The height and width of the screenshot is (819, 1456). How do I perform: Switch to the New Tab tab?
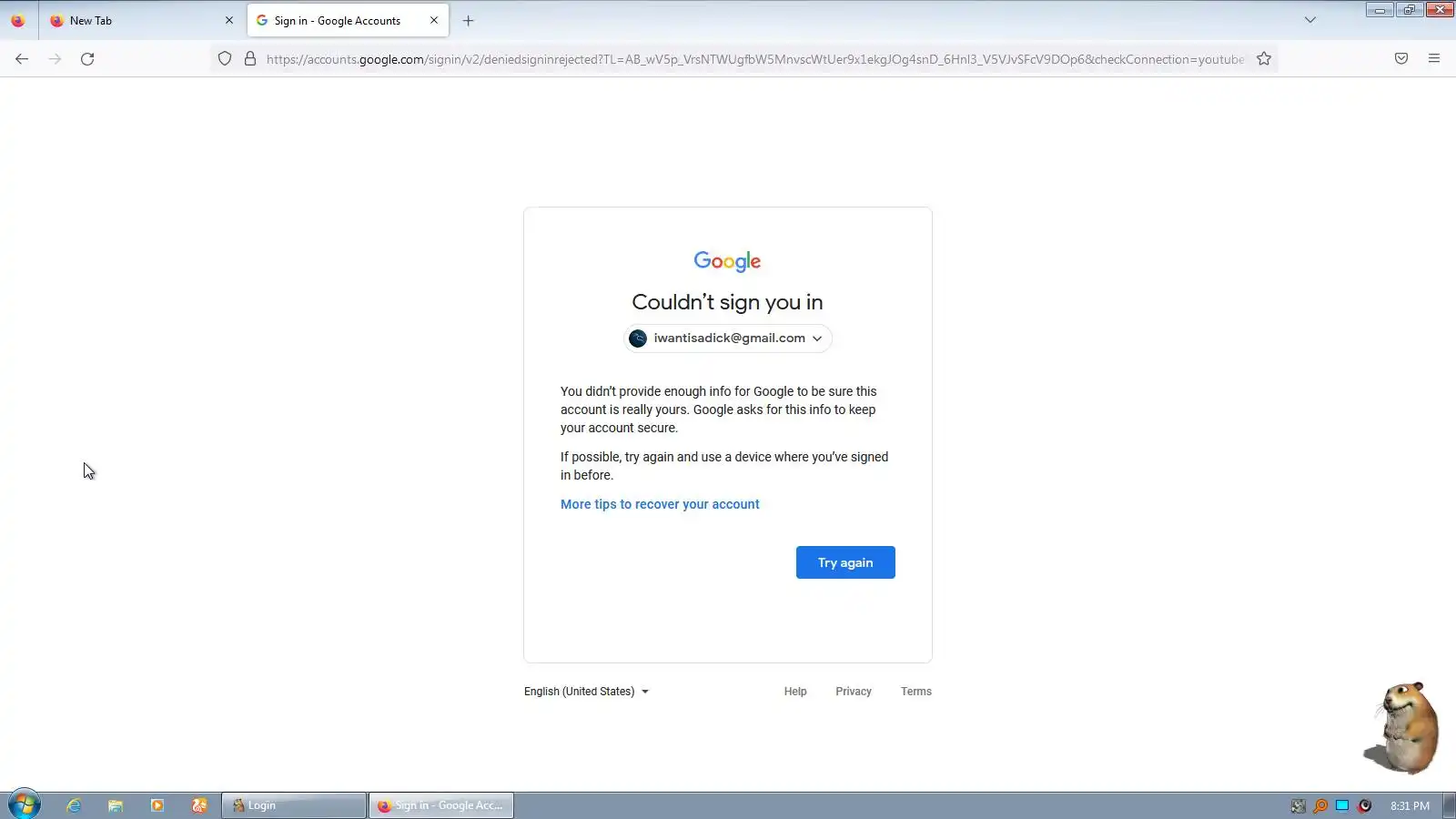tap(141, 20)
